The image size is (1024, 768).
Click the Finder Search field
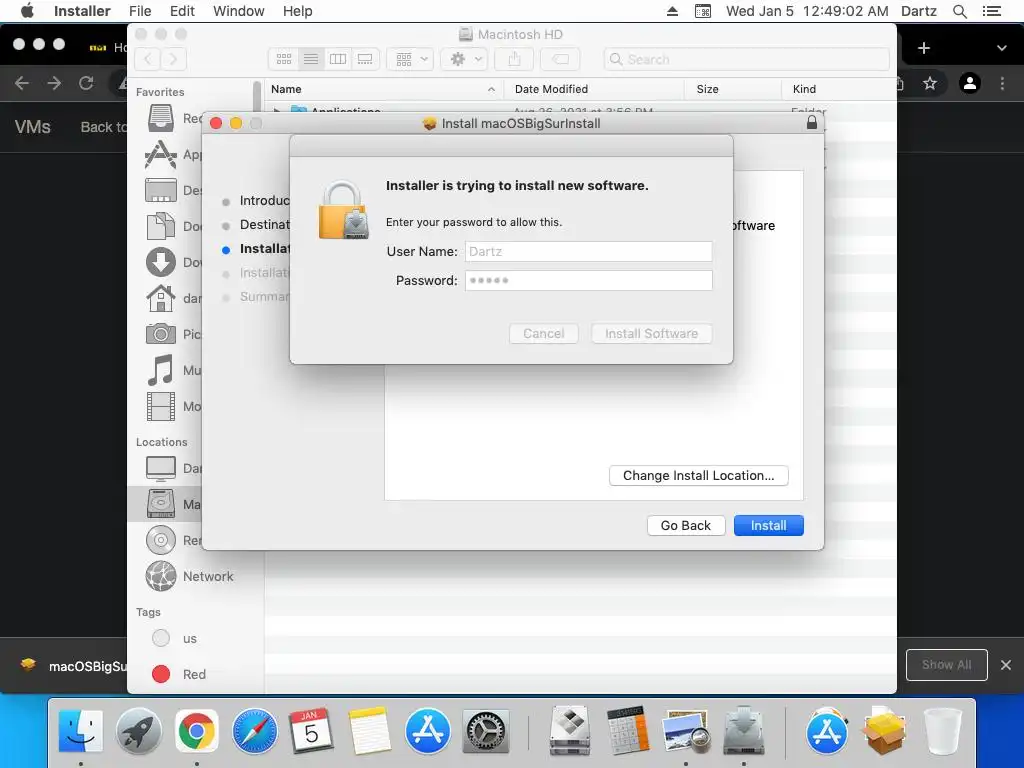point(746,59)
